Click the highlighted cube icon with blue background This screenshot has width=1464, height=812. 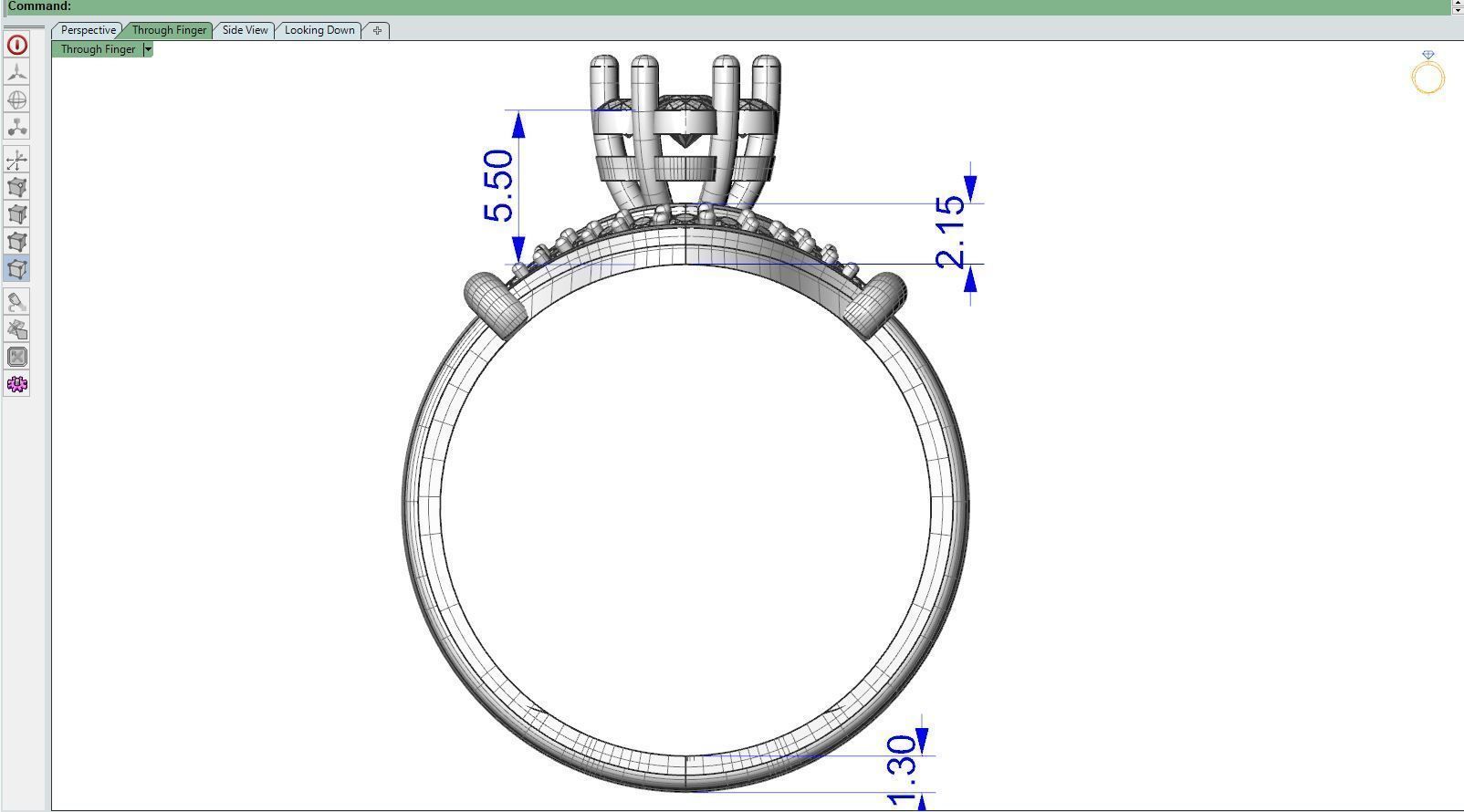click(x=16, y=269)
